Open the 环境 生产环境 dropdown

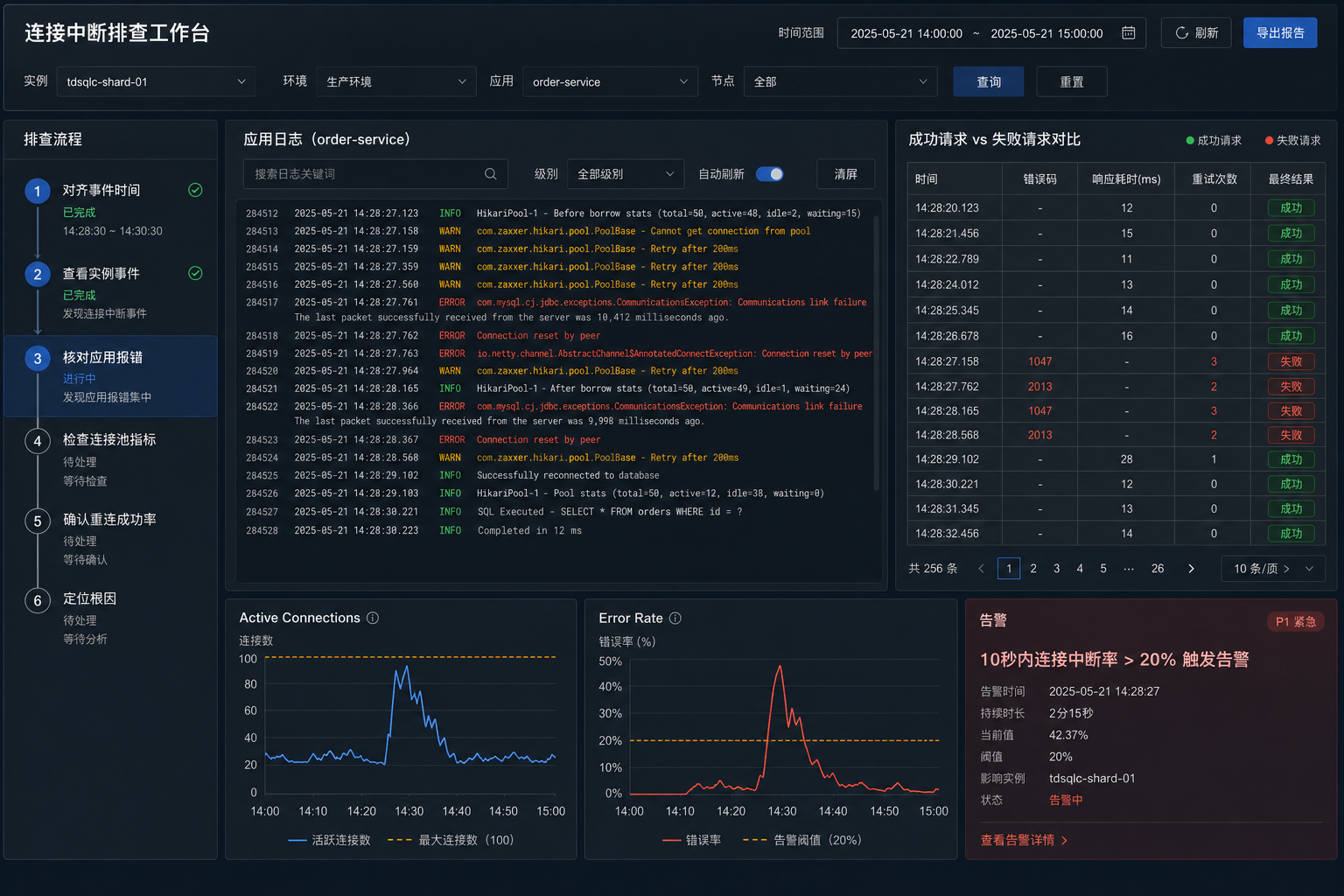(396, 81)
